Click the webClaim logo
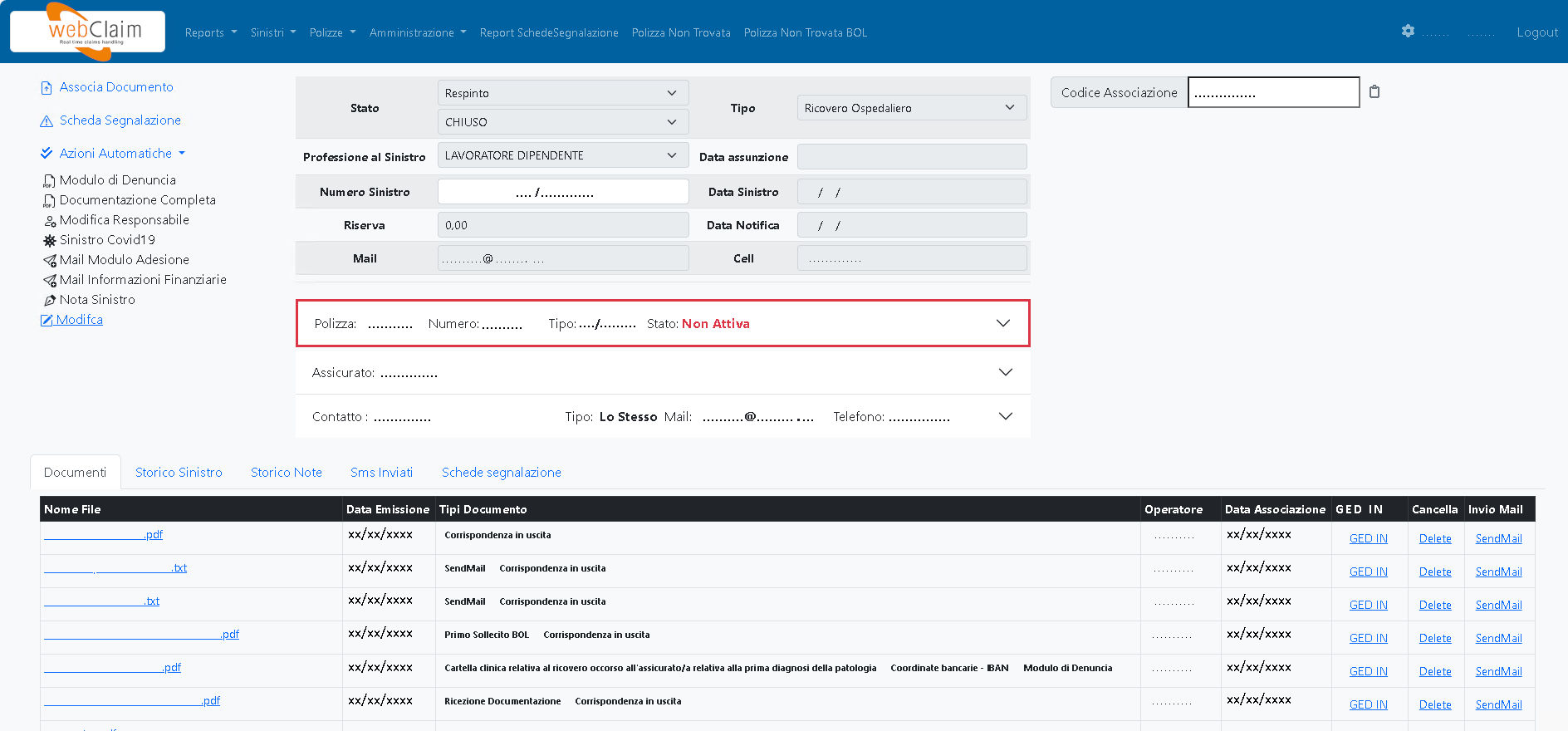 [x=87, y=32]
